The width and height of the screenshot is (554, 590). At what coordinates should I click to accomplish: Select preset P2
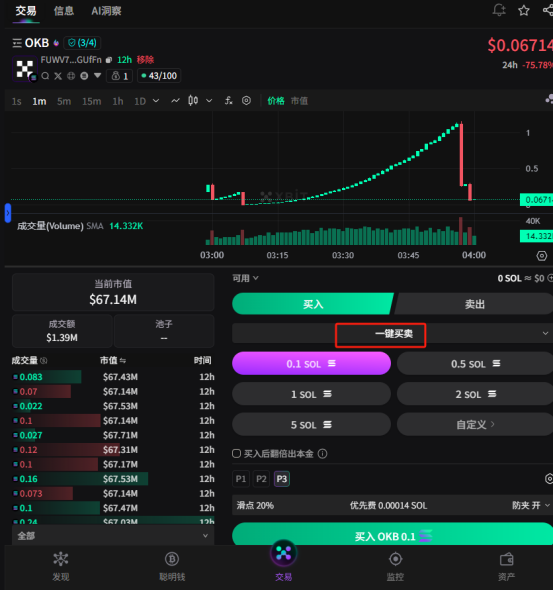click(261, 479)
